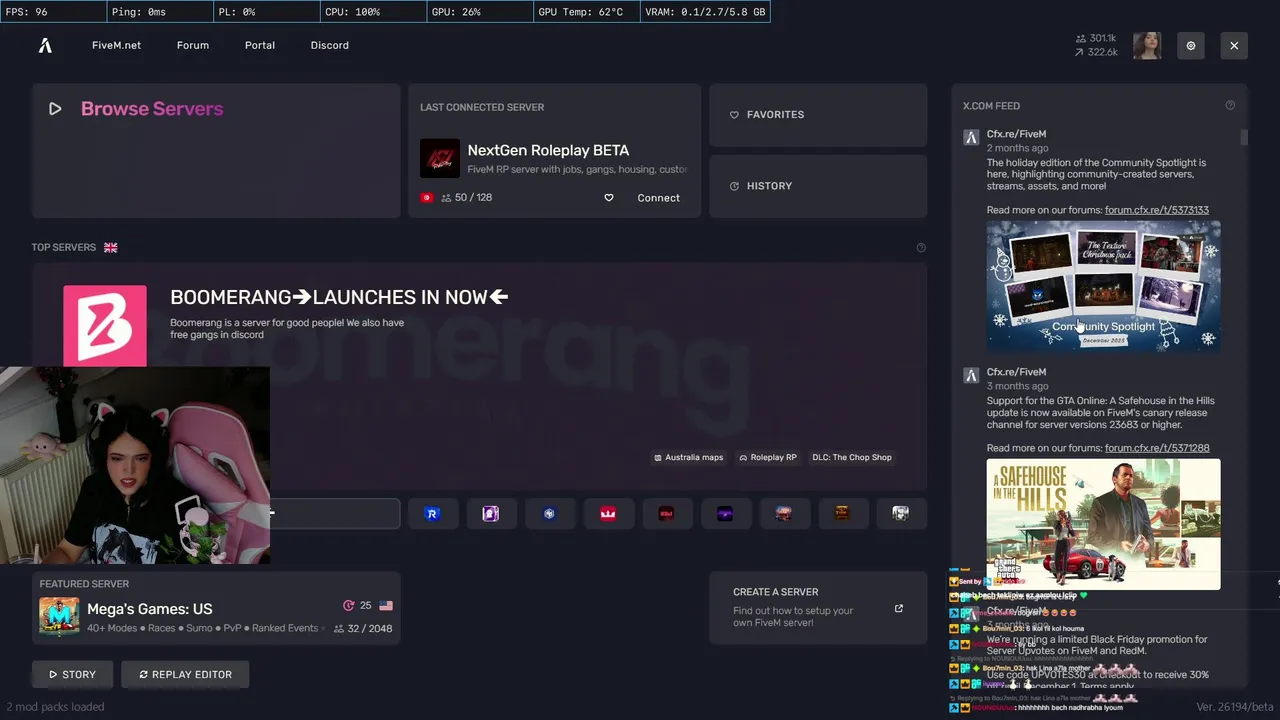Select the blue cube server icon
Image resolution: width=1280 pixels, height=720 pixels.
(549, 513)
